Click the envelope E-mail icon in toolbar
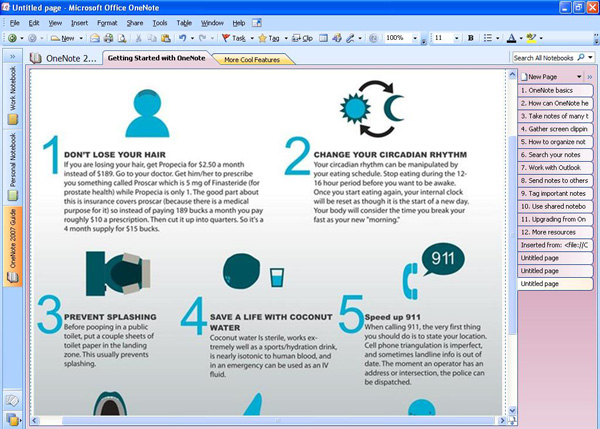The width and height of the screenshot is (600, 429). pyautogui.click(x=95, y=38)
